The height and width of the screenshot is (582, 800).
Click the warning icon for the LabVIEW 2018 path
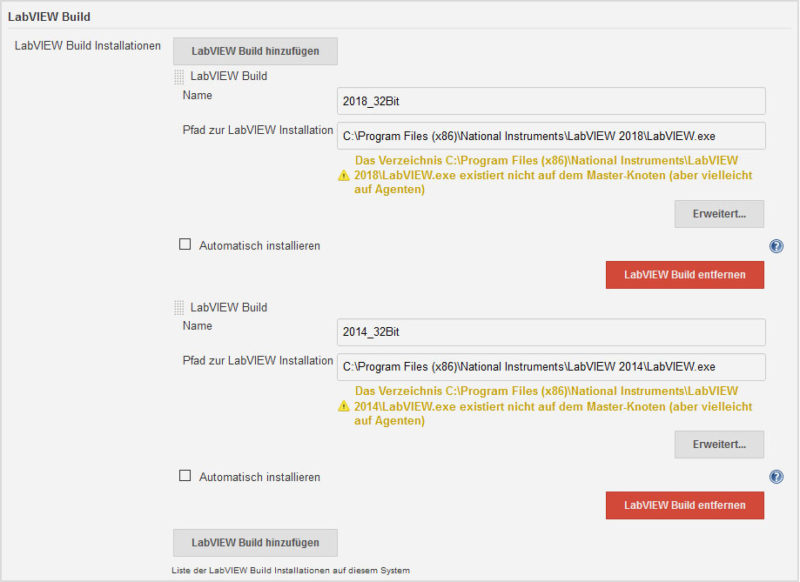[344, 175]
